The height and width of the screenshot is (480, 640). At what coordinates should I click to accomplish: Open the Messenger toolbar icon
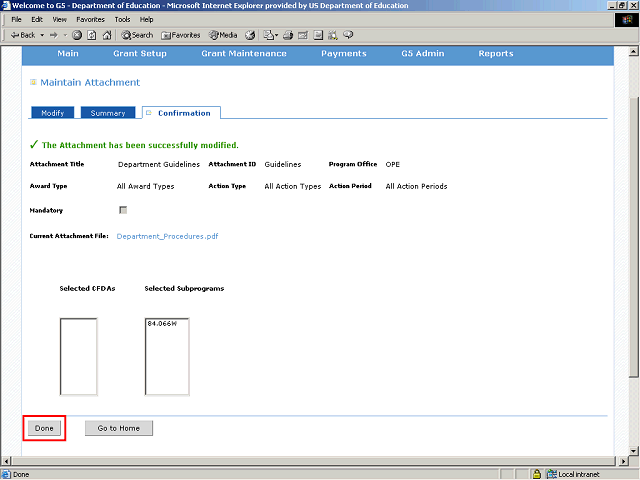point(348,35)
